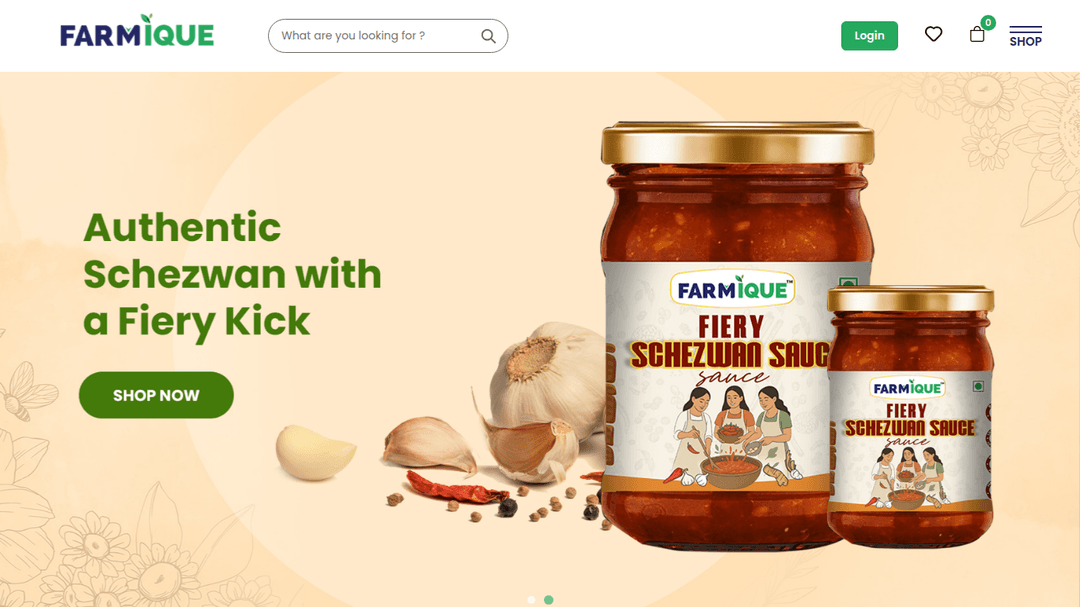Screen dimensions: 1080x607
Task: Select the second green carousel dot
Action: tap(549, 600)
